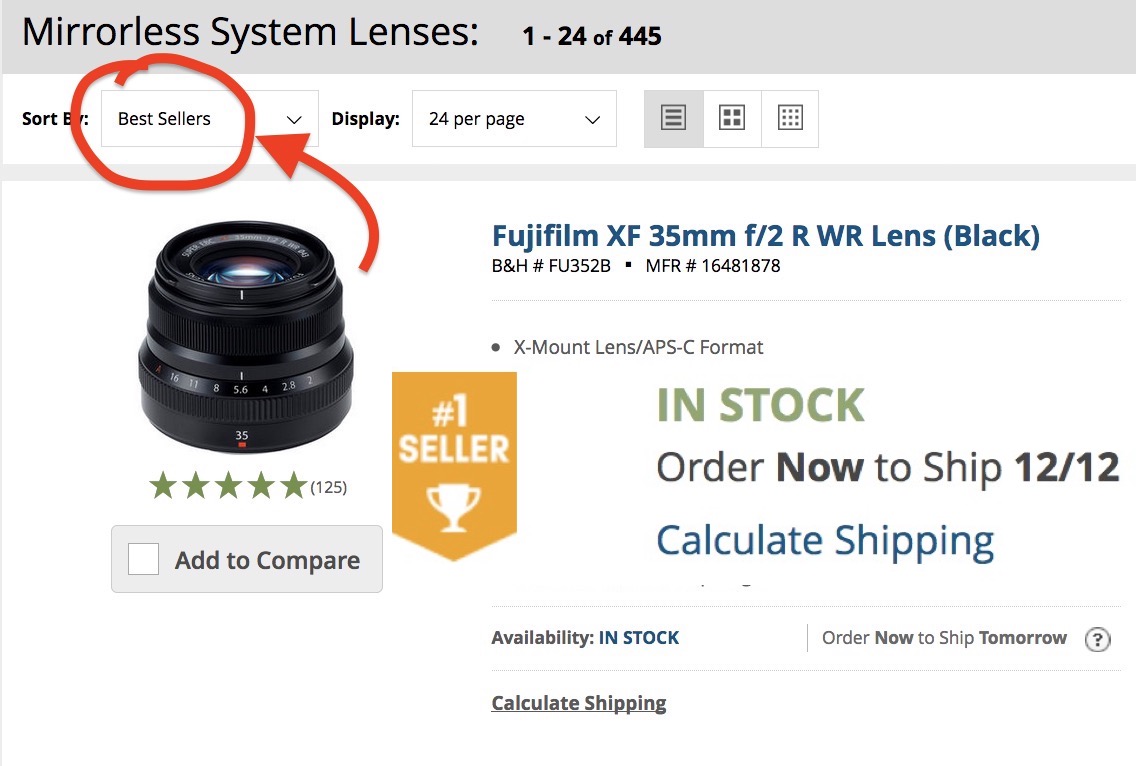1136x766 pixels.
Task: Click the Add to Compare button
Action: pyautogui.click(x=247, y=559)
